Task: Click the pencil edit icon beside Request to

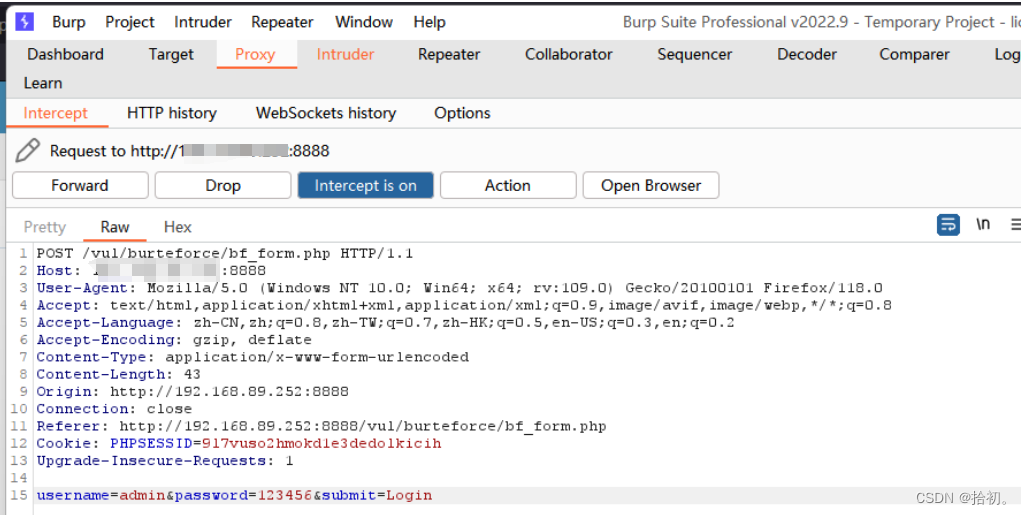Action: click(27, 150)
